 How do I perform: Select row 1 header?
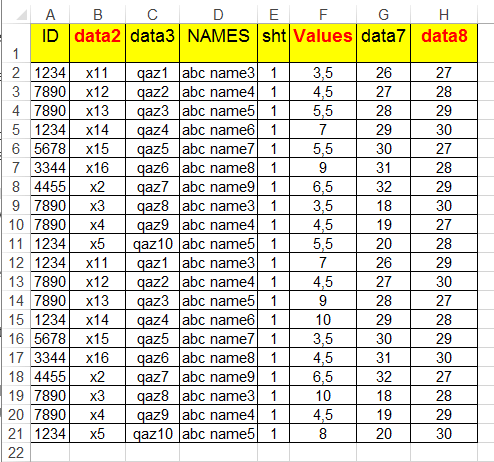16,43
